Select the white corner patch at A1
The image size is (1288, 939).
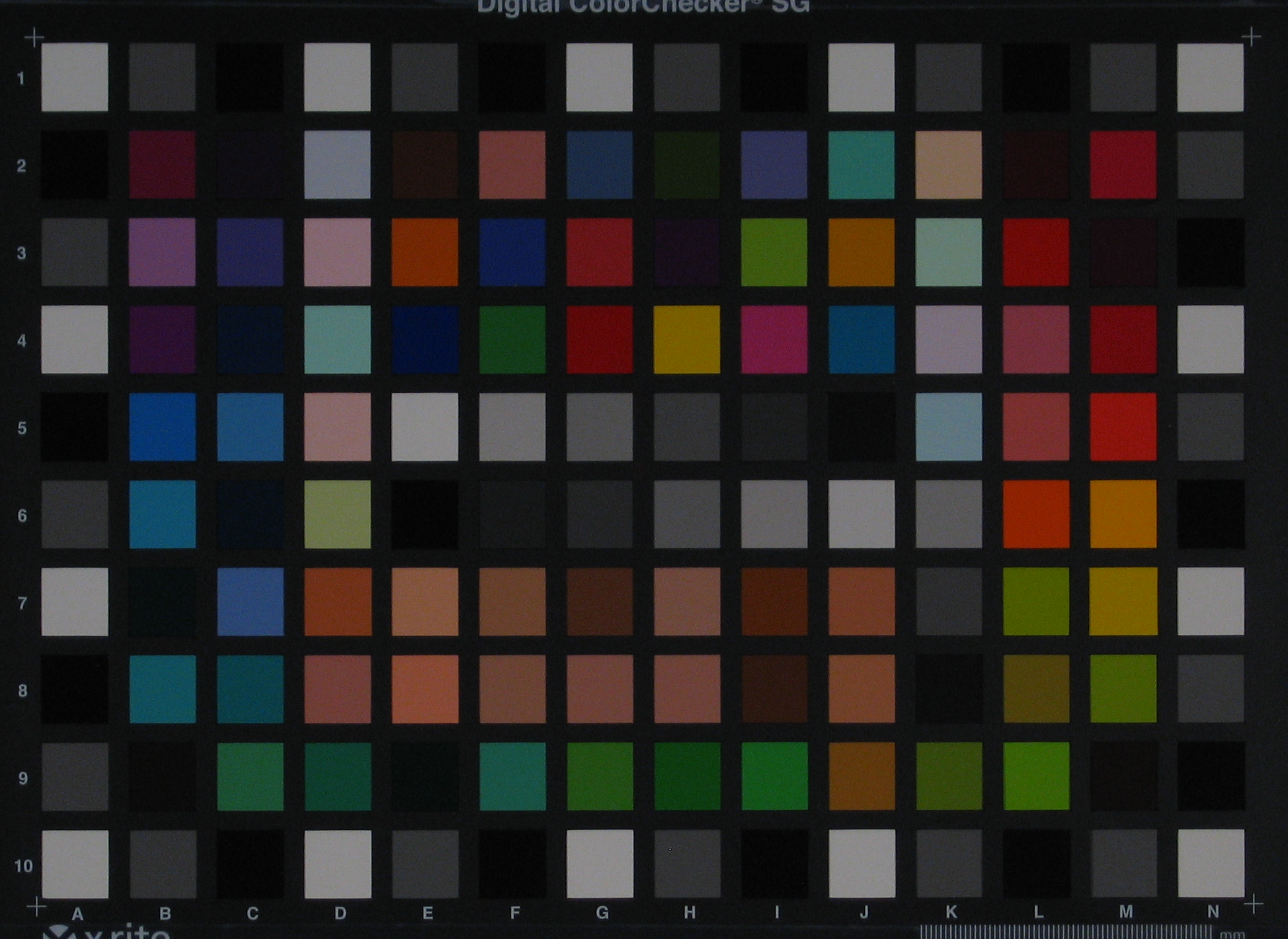tap(75, 77)
